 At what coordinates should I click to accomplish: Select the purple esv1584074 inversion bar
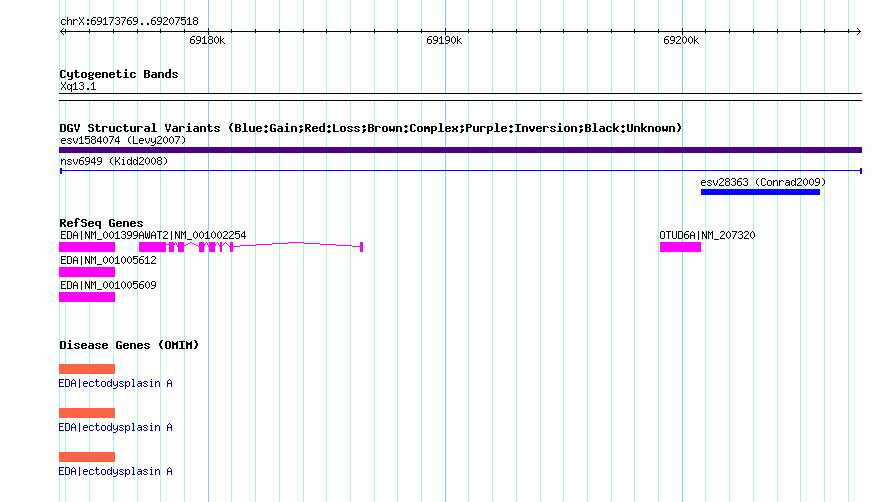(460, 150)
